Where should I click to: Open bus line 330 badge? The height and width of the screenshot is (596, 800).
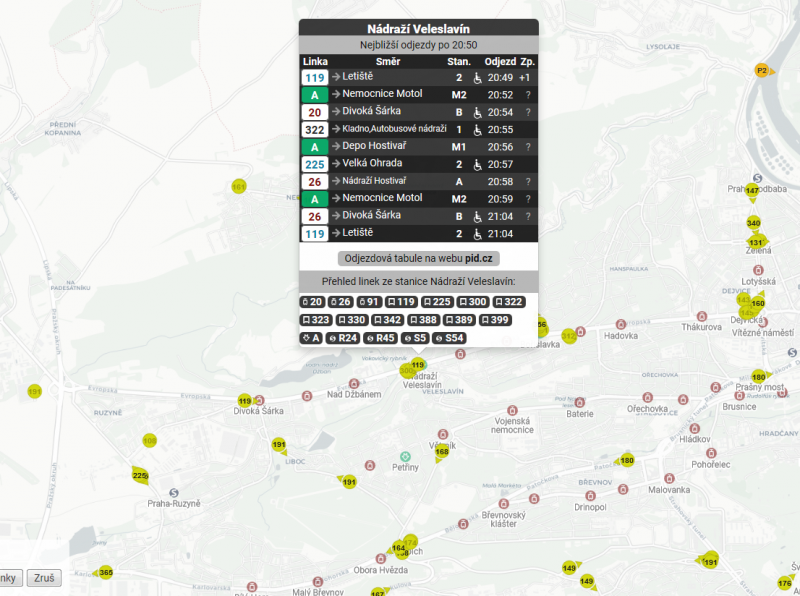coord(352,320)
